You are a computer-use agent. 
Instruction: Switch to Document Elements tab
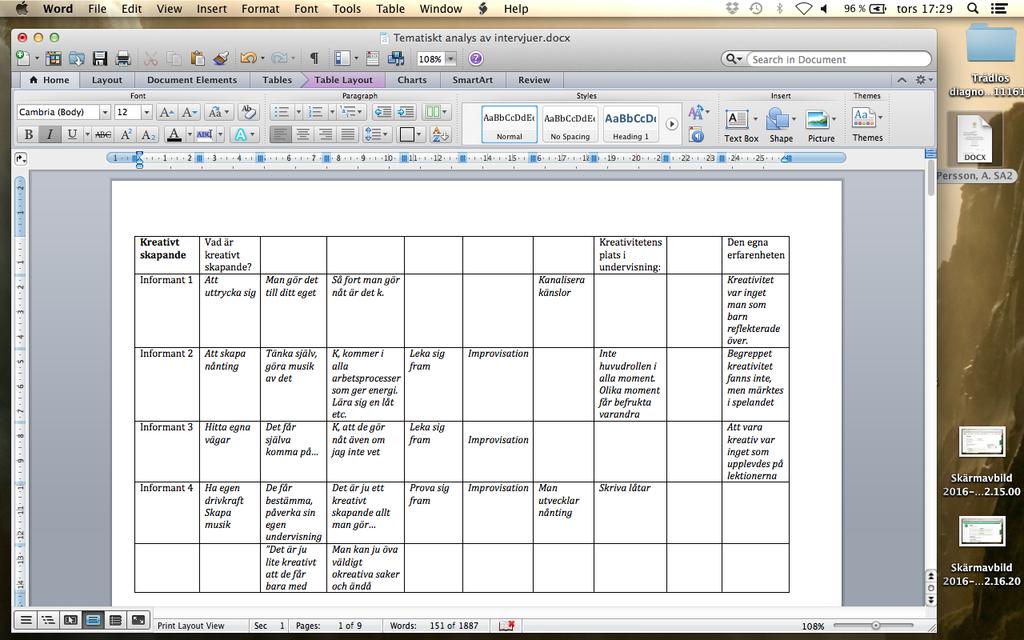point(192,80)
